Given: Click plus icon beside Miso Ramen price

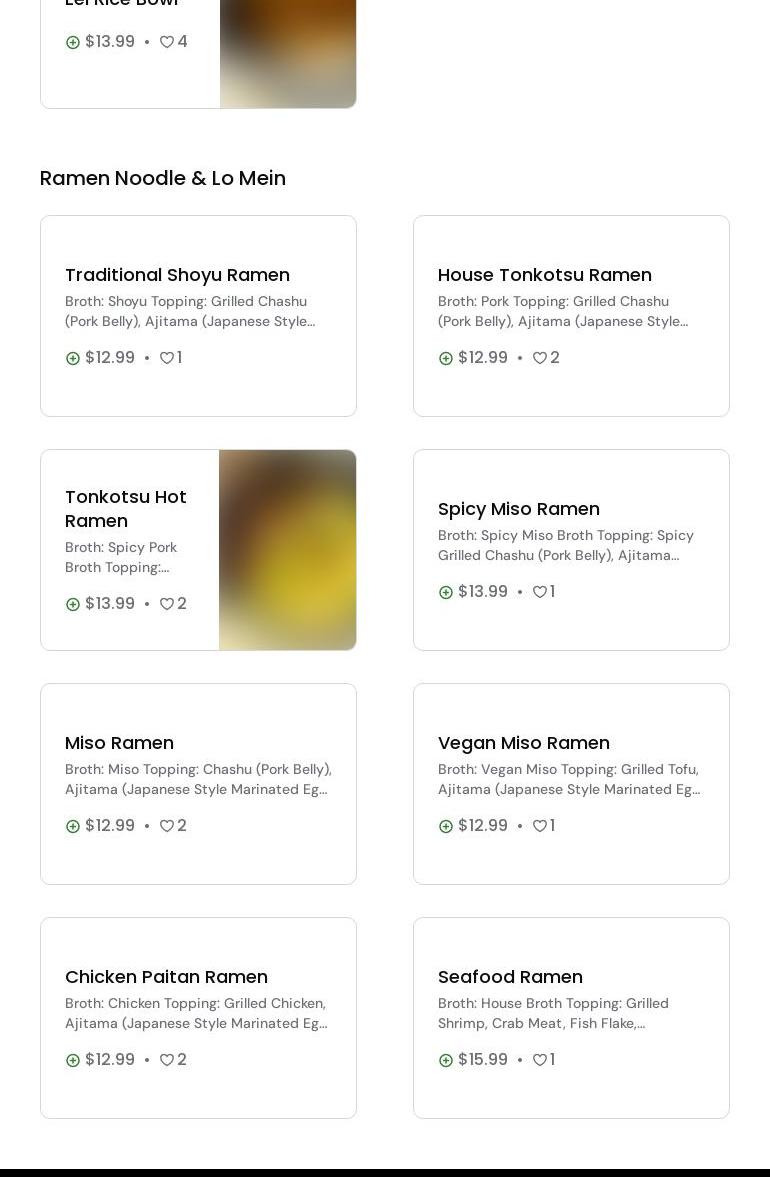Looking at the screenshot, I should pyautogui.click(x=73, y=826).
